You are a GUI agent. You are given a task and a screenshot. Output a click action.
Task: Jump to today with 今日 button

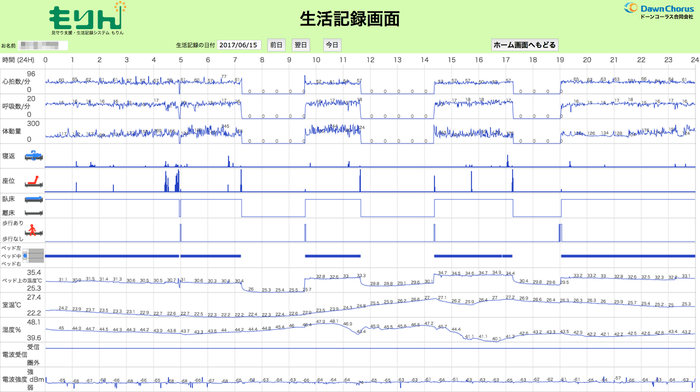click(x=332, y=45)
